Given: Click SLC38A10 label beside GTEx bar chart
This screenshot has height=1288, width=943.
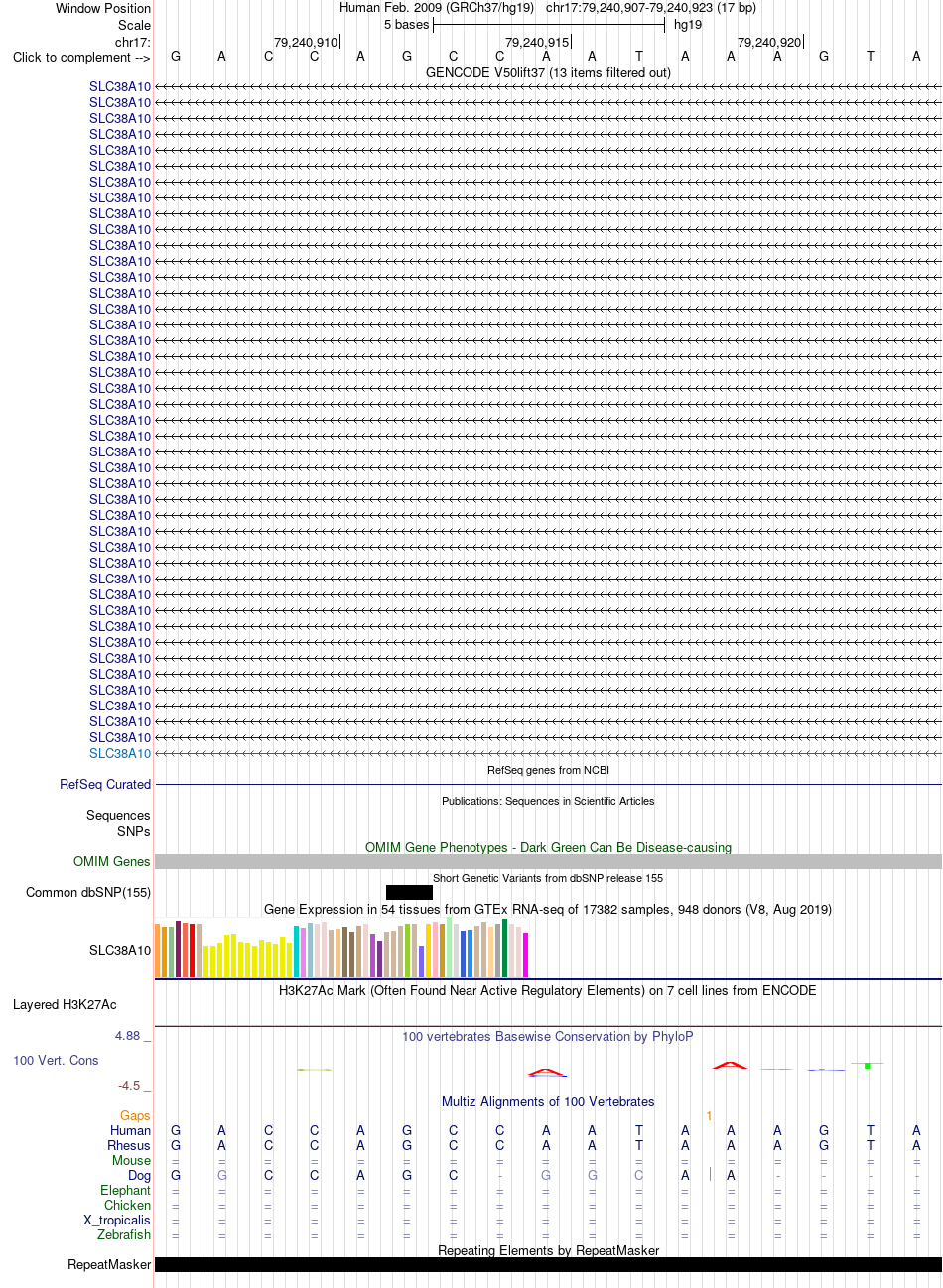Looking at the screenshot, I should [120, 950].
